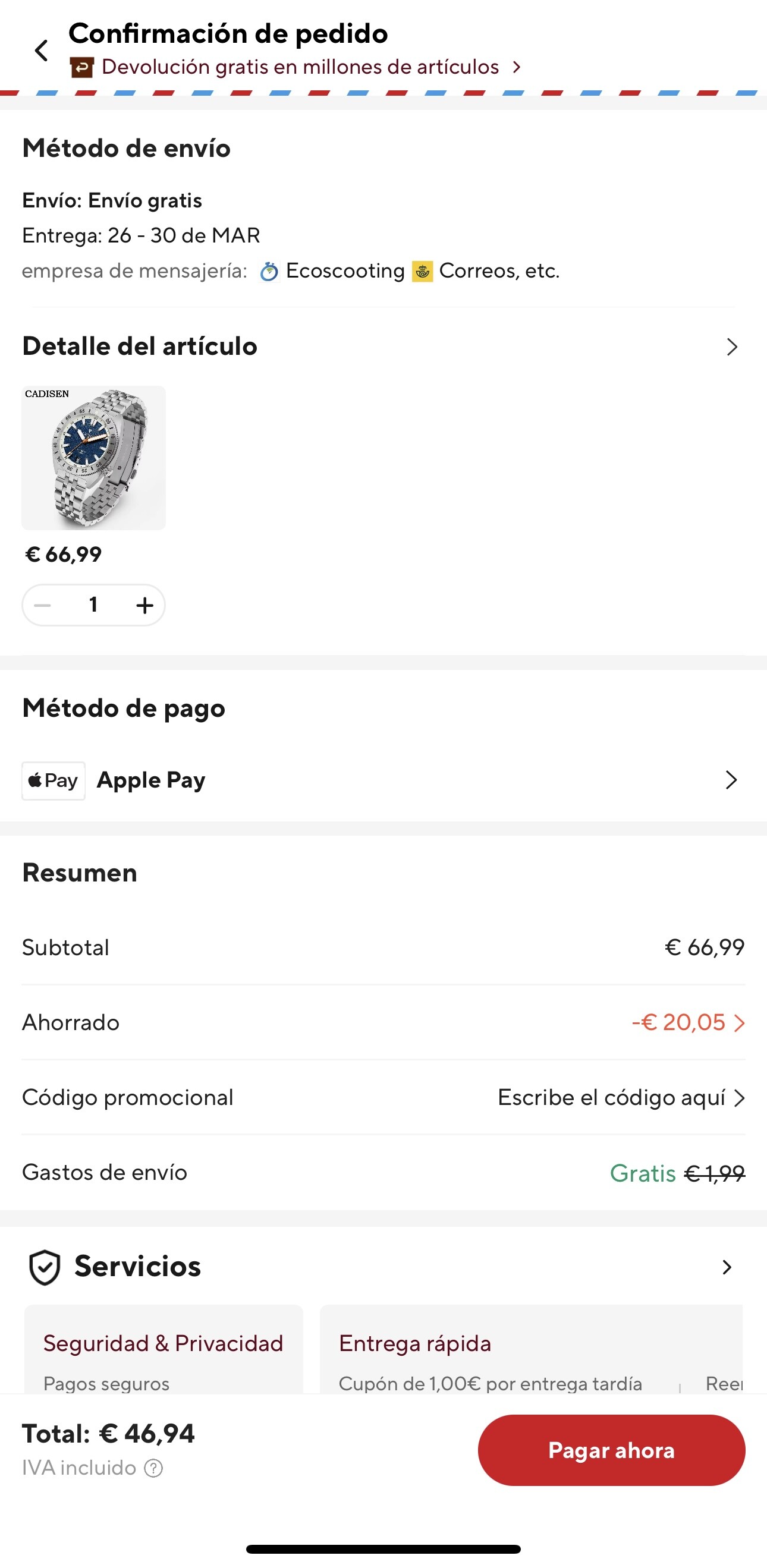Tap the iOS home indicator bar
The image size is (767, 1568).
pyautogui.click(x=383, y=1549)
